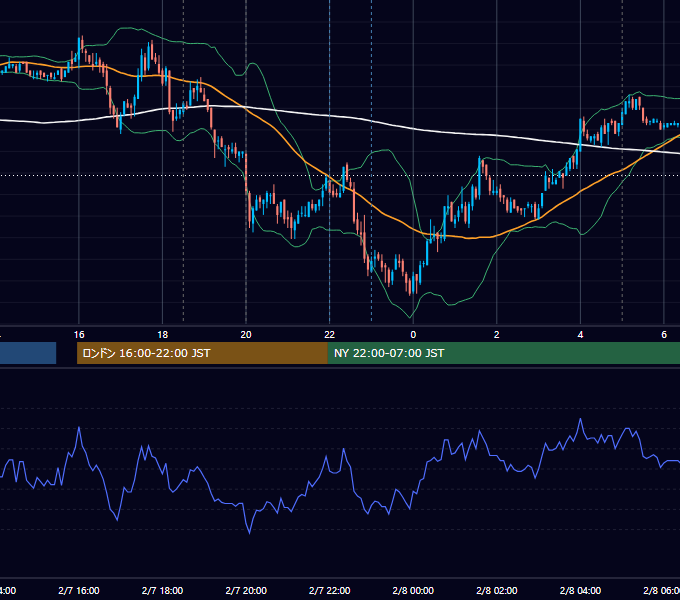The height and width of the screenshot is (600, 680).
Task: Click the unlabeled blue session bar
Action: (x=28, y=353)
